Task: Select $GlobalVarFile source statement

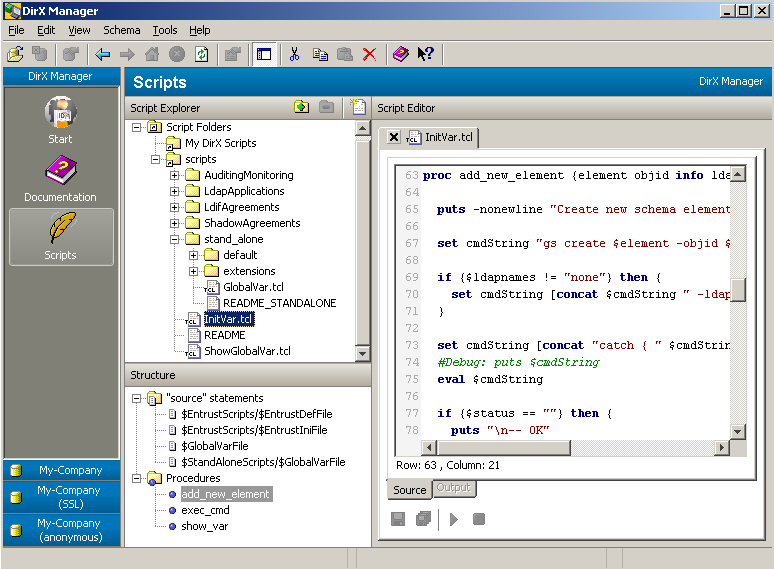Action: pos(215,446)
